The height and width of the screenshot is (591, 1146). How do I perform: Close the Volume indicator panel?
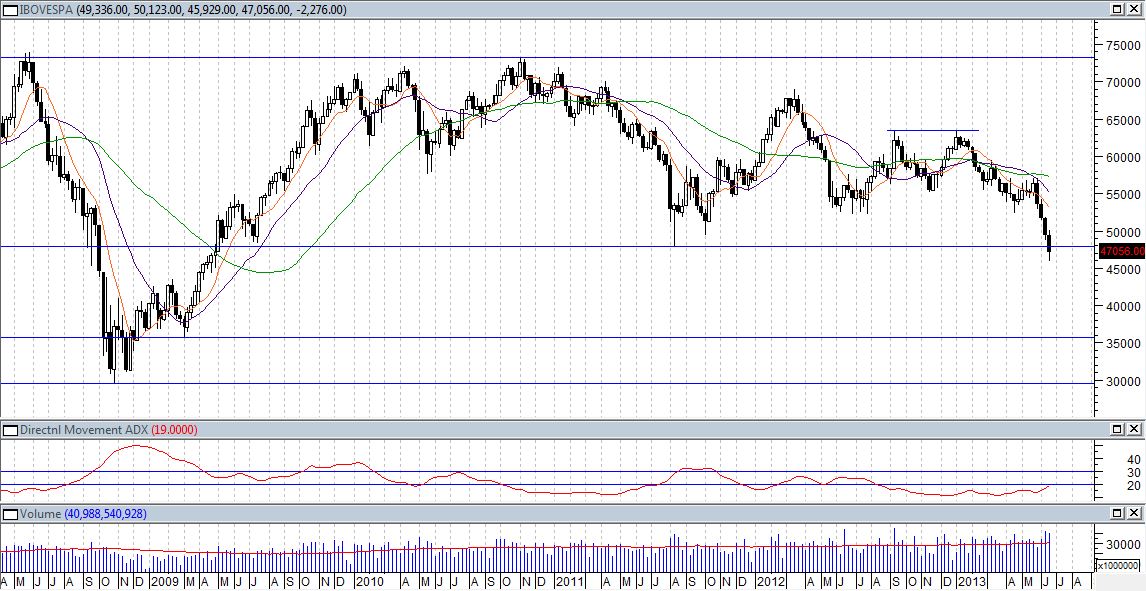coord(1135,514)
